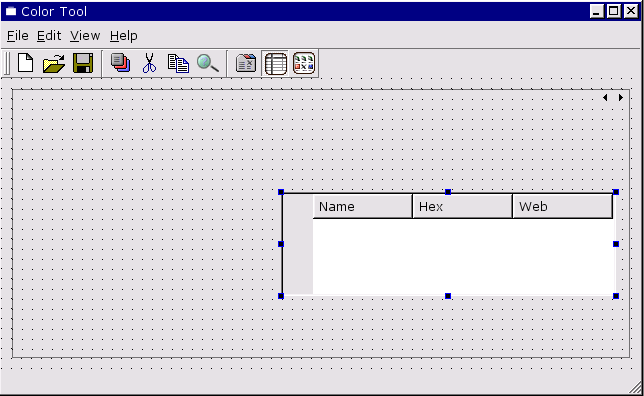Viewport: 644px width, 396px height.
Task: Click the Name column header
Action: point(363,206)
